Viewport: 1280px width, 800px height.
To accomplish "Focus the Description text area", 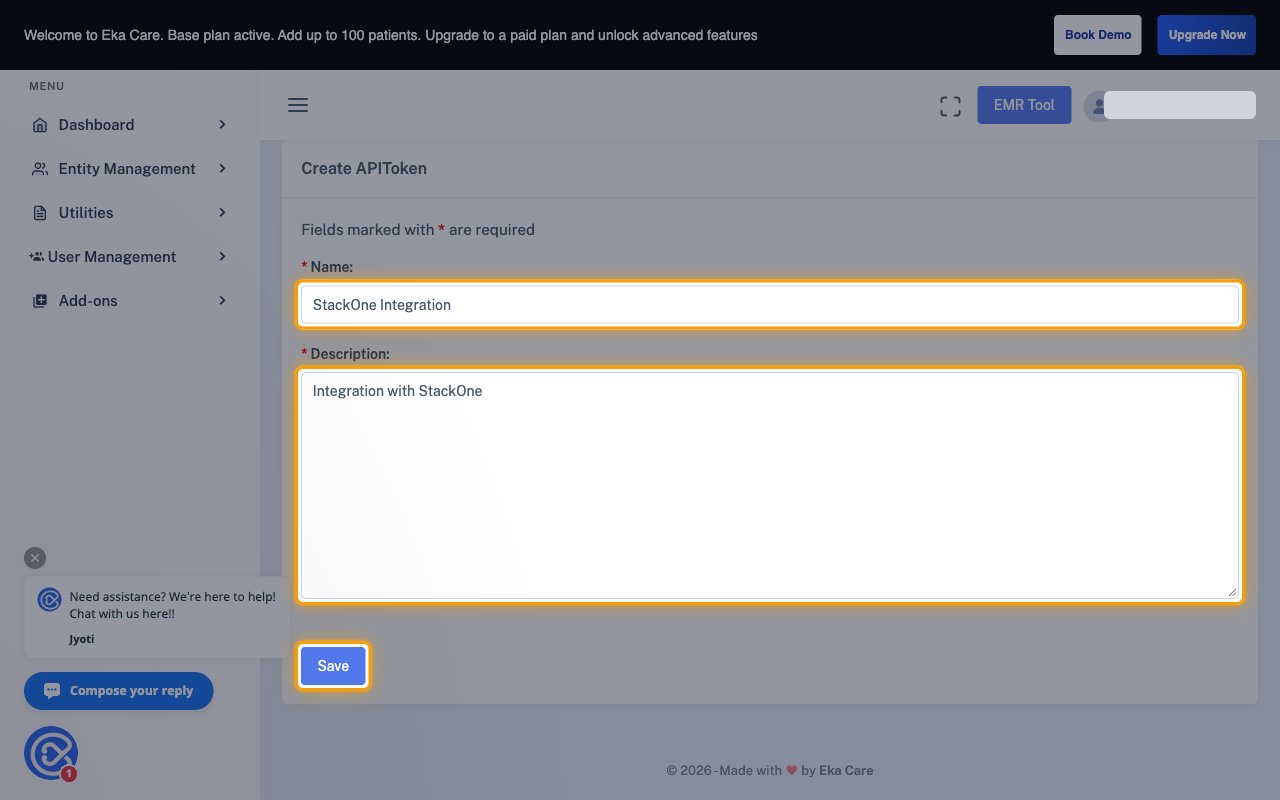I will coord(770,486).
